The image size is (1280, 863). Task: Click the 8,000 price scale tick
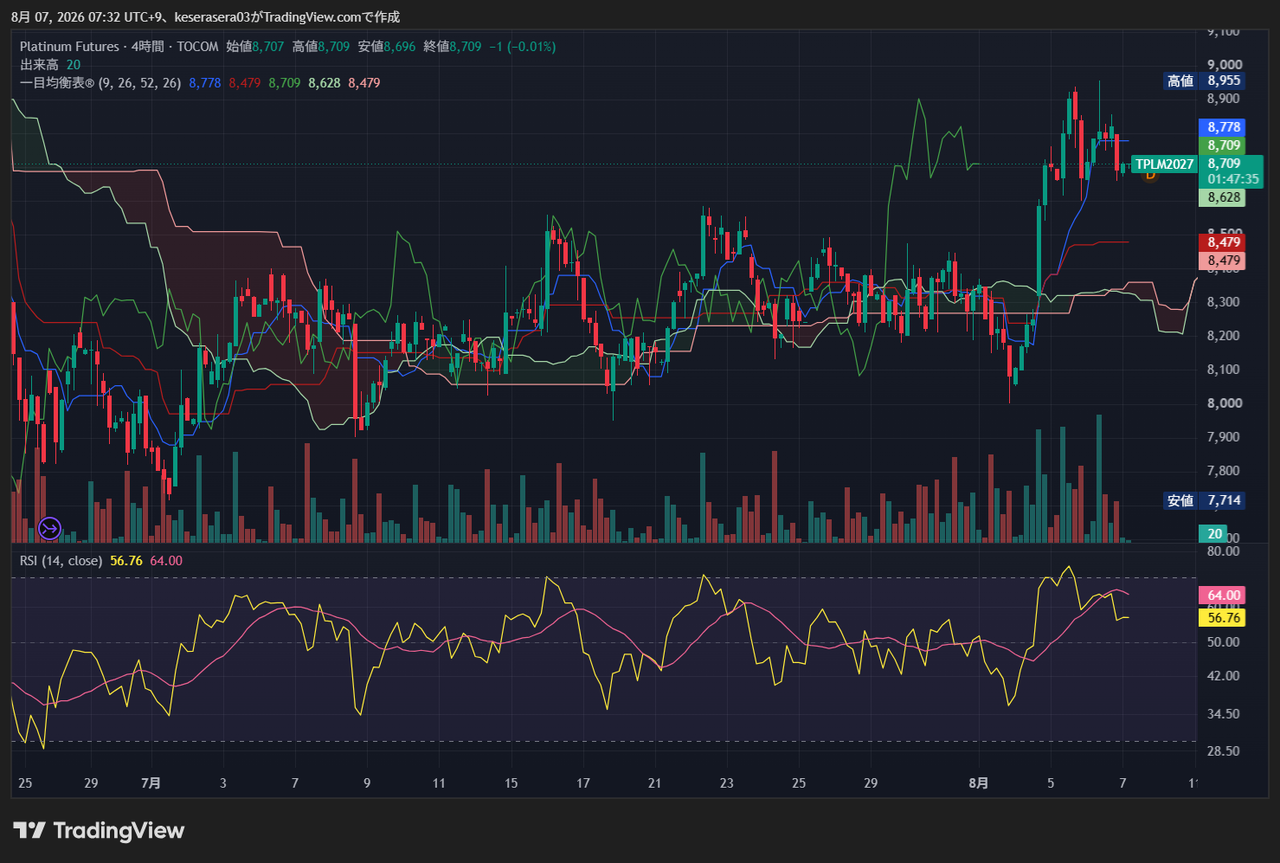pyautogui.click(x=1224, y=403)
